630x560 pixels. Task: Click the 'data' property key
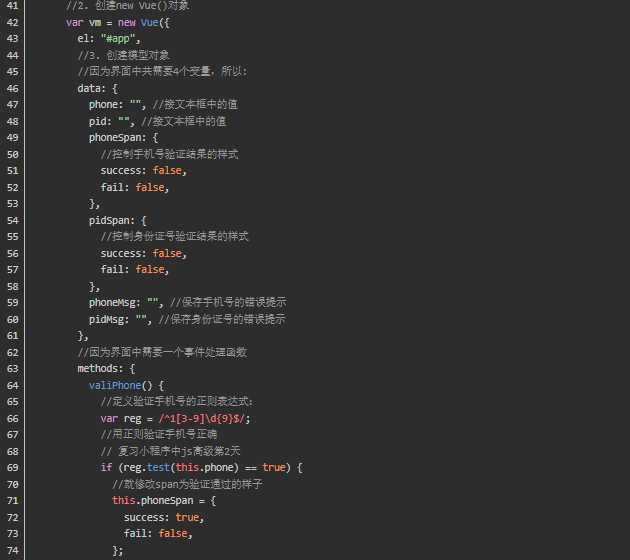pyautogui.click(x=89, y=88)
